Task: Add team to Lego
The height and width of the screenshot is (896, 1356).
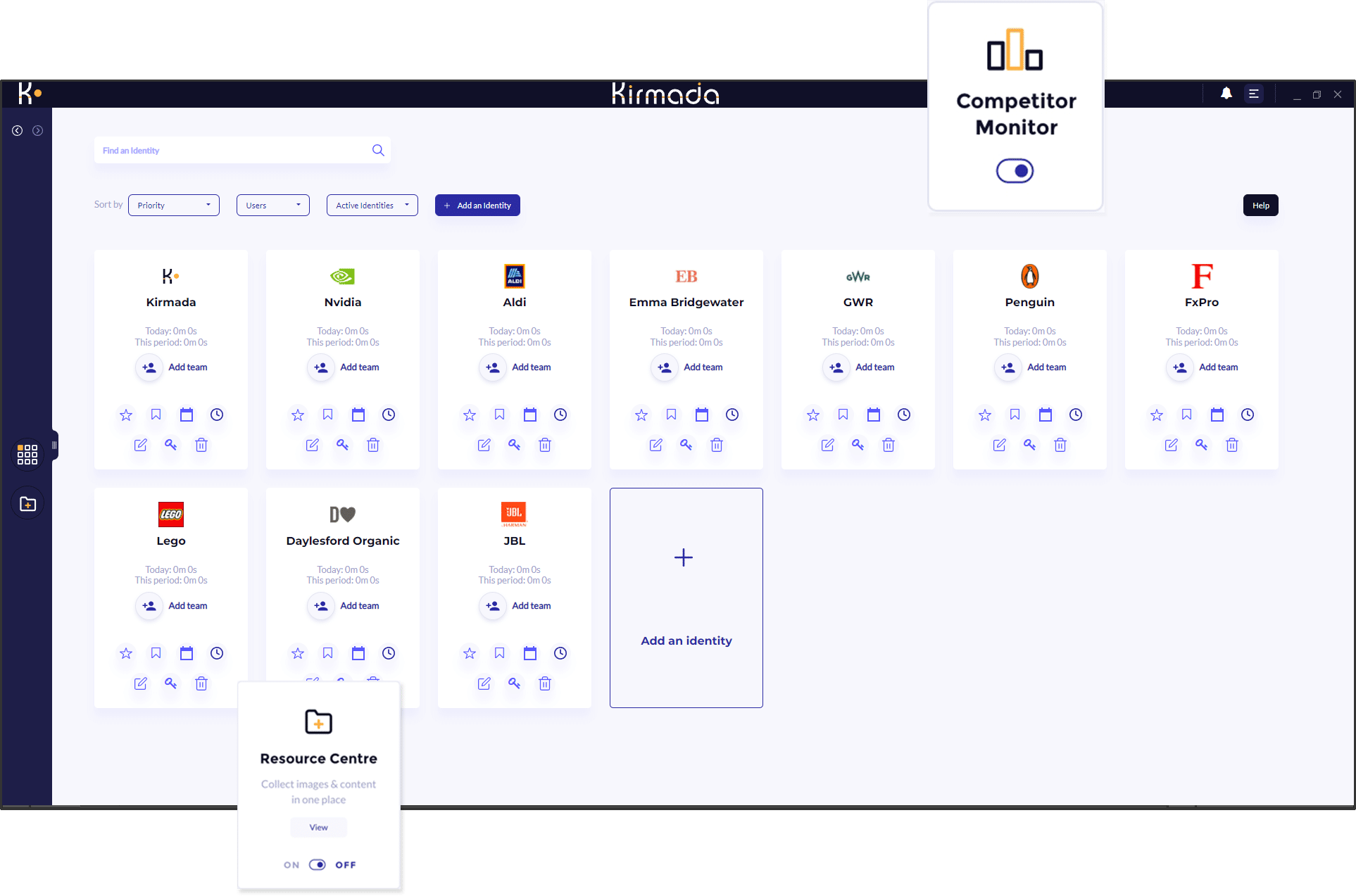Action: coord(171,606)
